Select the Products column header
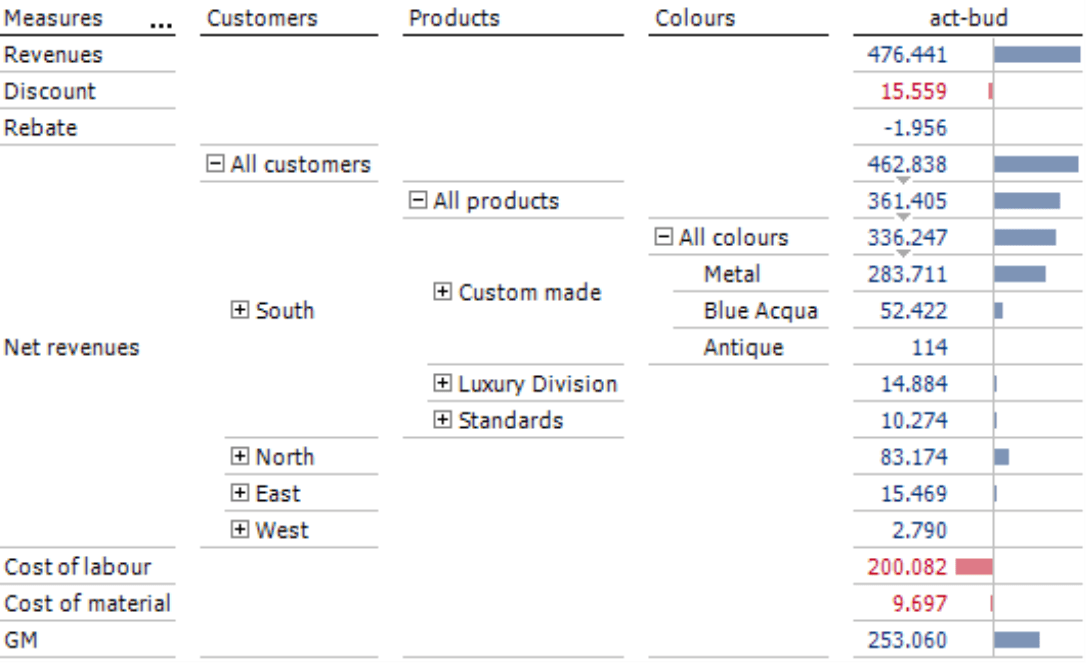Viewport: 1086px width, 663px height. coord(454,18)
